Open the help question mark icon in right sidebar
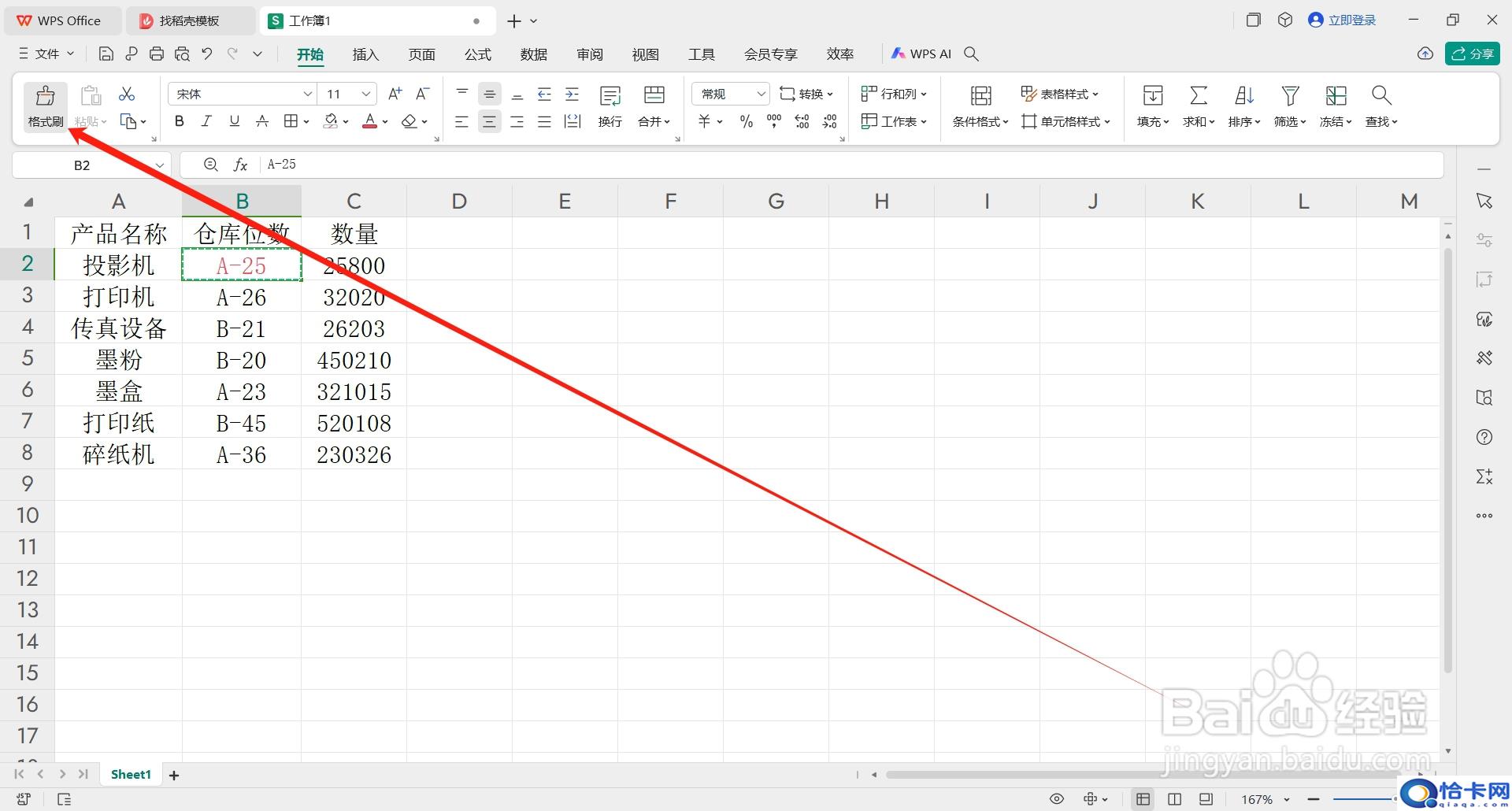 click(x=1484, y=437)
